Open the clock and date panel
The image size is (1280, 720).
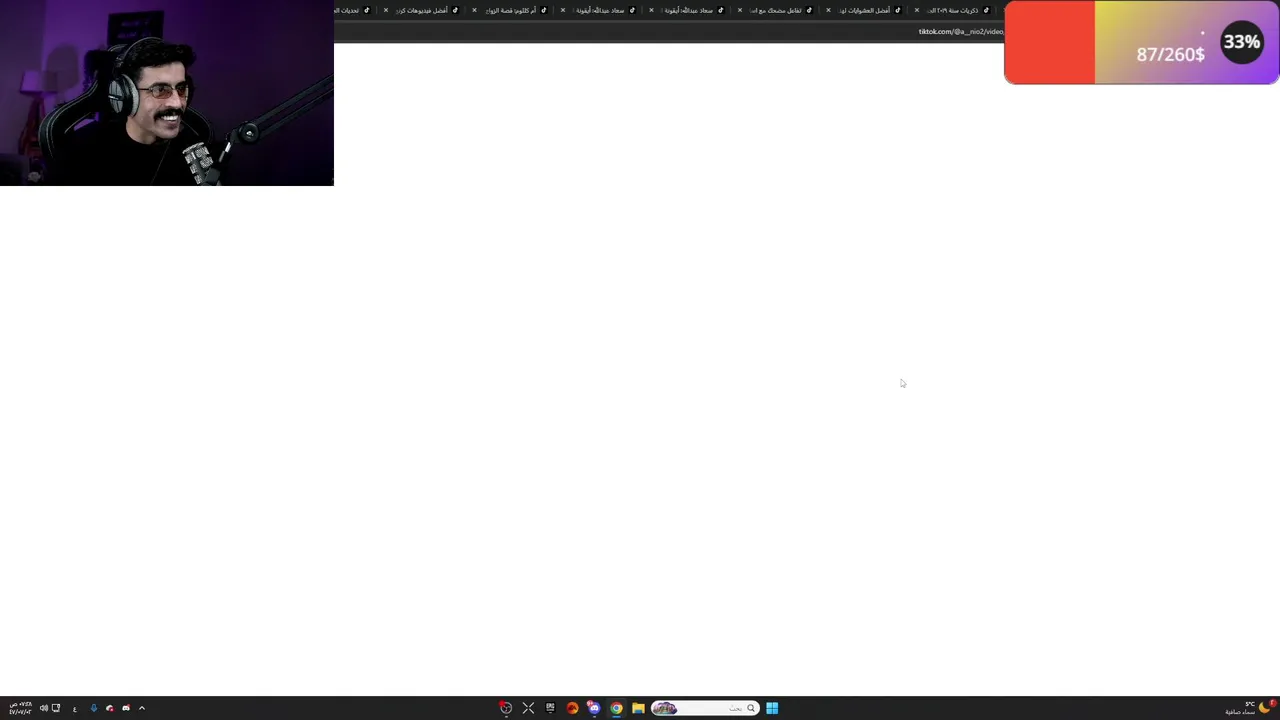click(21, 708)
